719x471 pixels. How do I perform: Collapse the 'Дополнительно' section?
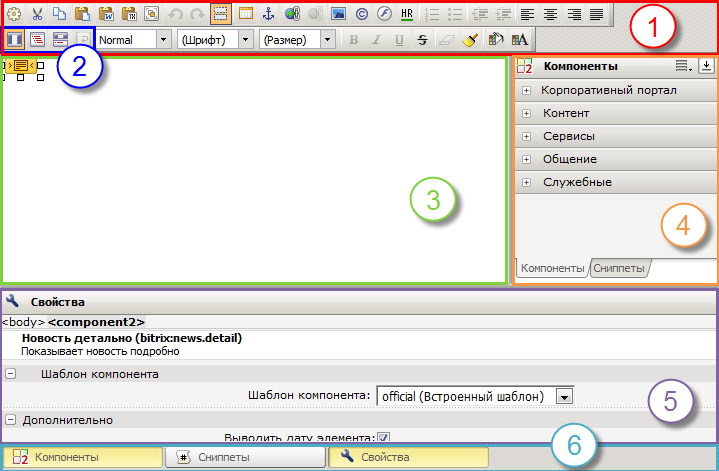[x=10, y=420]
